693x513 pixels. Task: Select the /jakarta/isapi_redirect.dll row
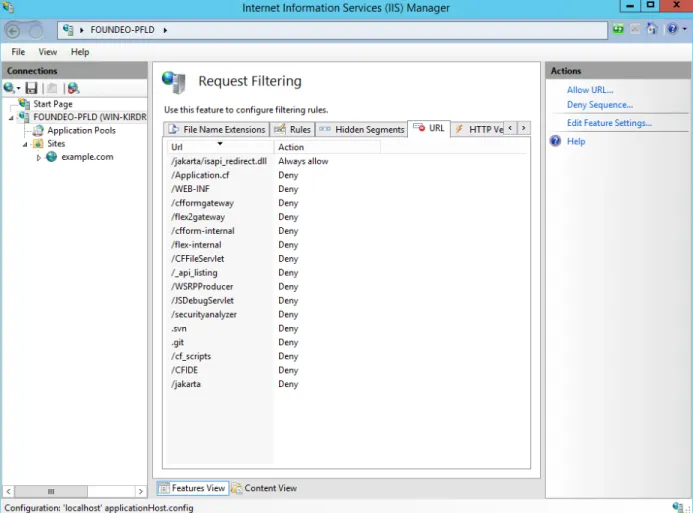pos(346,161)
